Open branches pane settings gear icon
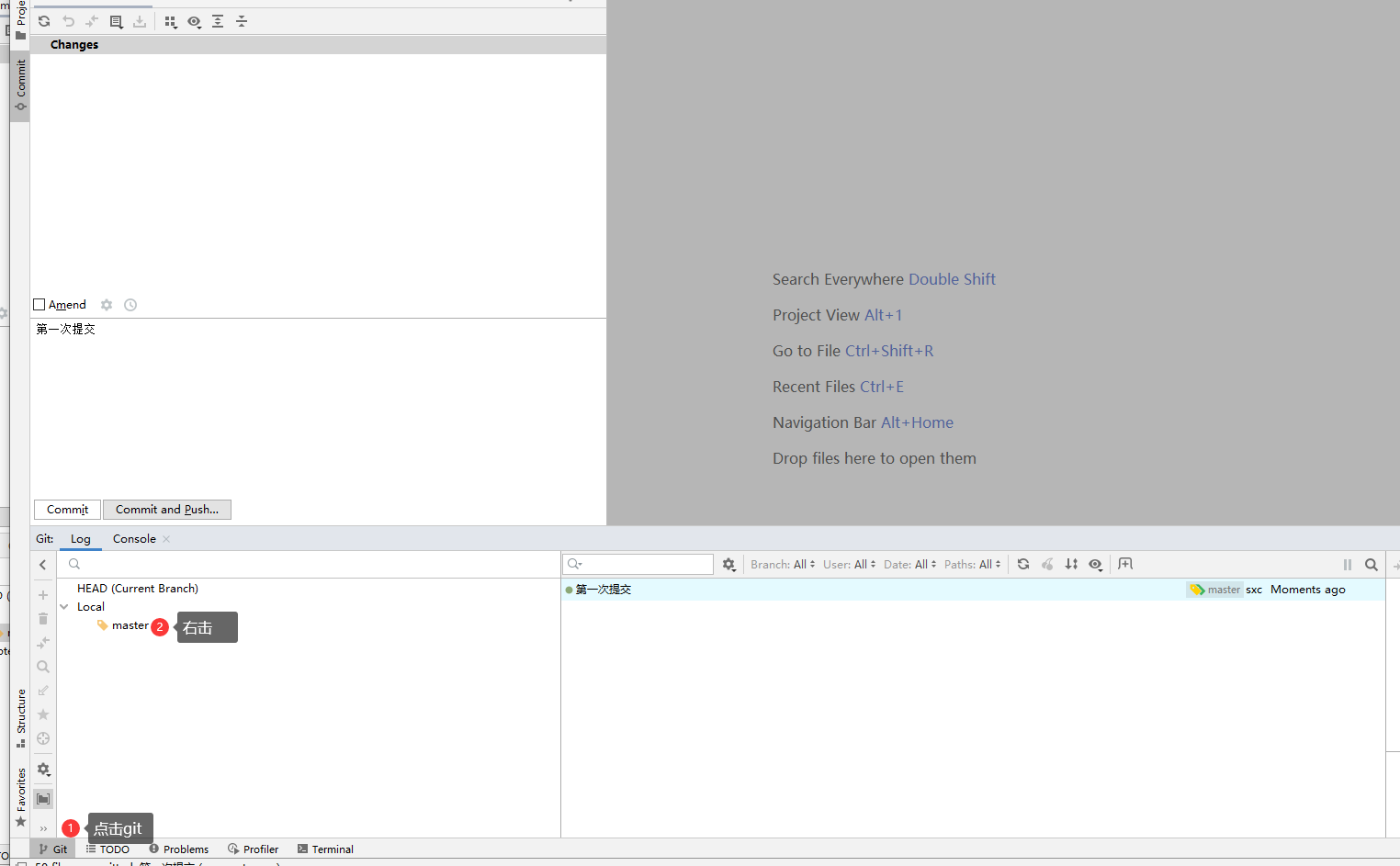The width and height of the screenshot is (1400, 866). (x=43, y=770)
